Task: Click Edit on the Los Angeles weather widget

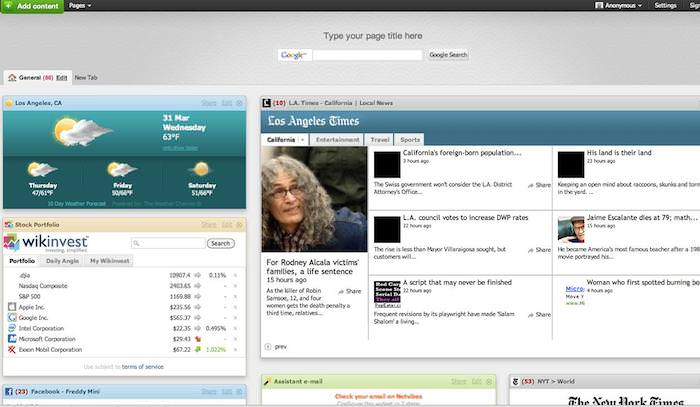Action: 227,103
